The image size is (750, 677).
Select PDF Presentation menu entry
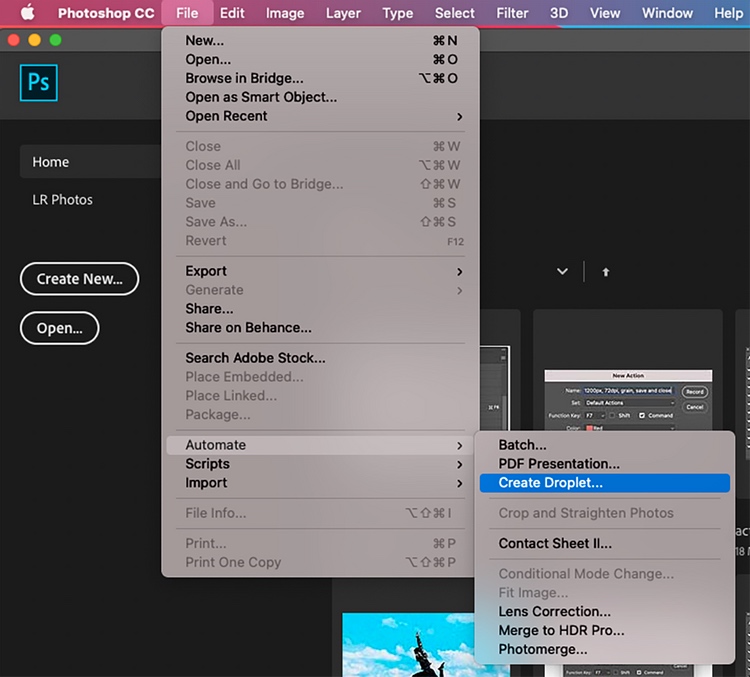coord(559,464)
